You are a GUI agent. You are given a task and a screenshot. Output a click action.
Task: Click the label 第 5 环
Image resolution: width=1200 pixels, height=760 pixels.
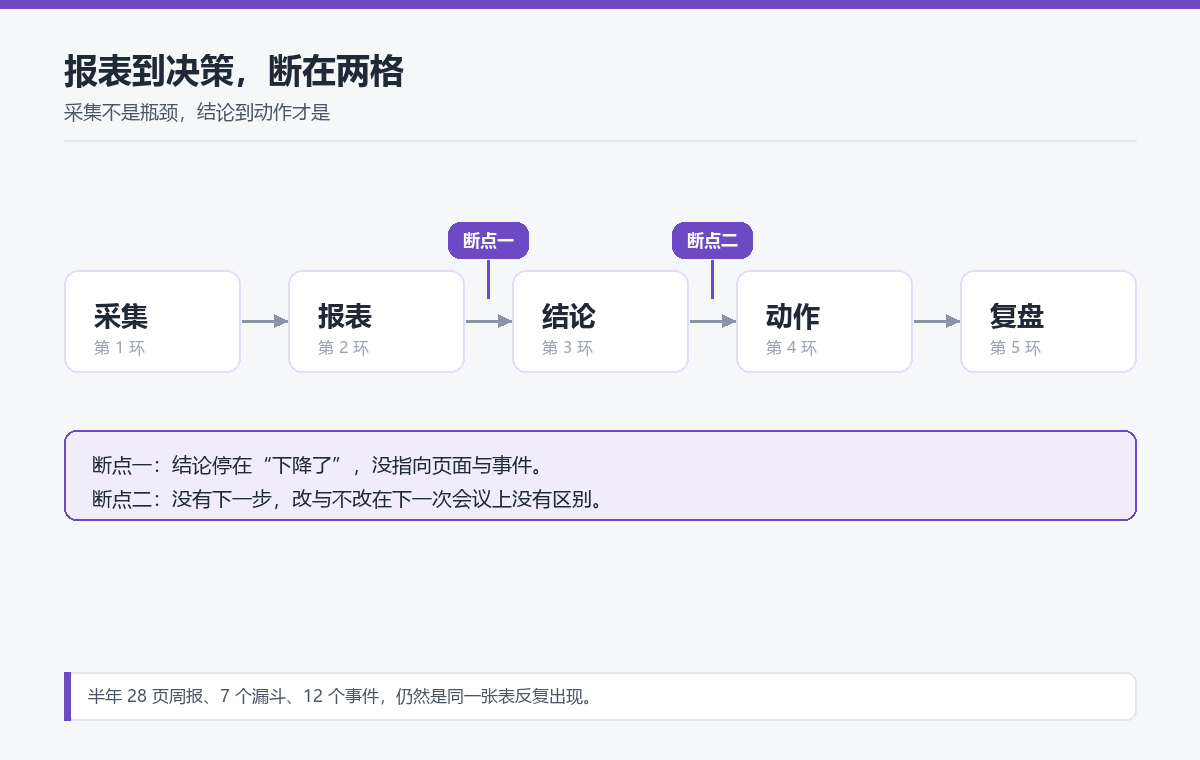point(1015,348)
